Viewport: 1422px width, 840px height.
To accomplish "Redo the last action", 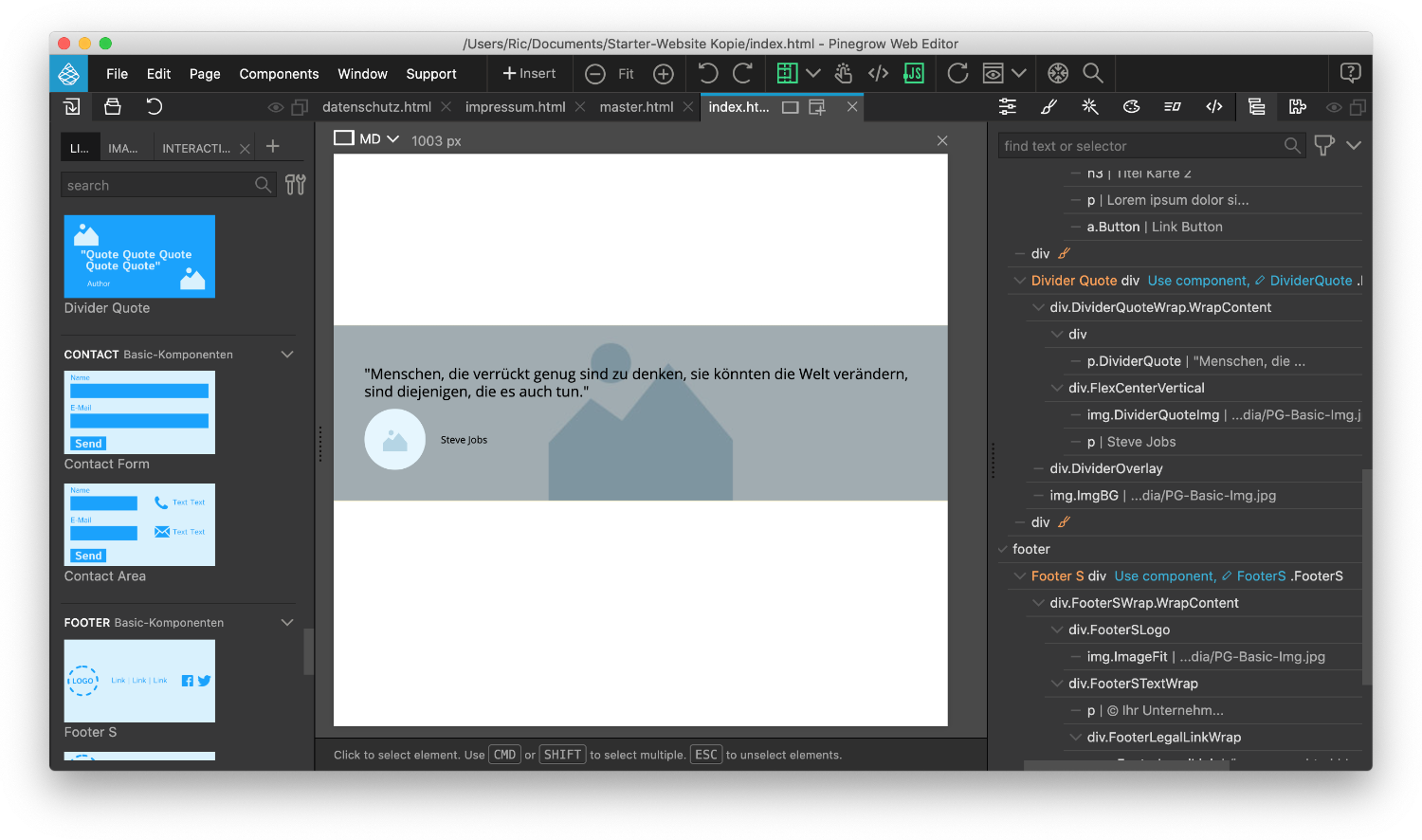I will coord(742,73).
